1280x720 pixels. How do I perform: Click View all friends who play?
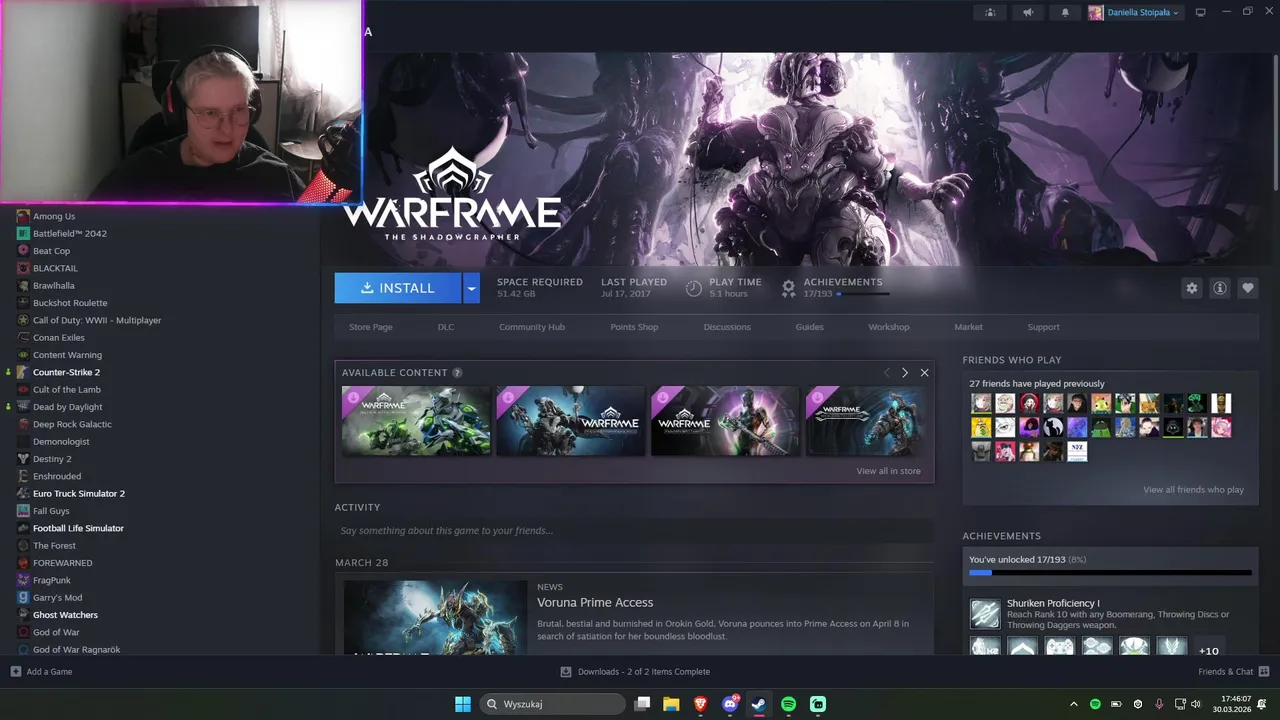coord(1193,490)
